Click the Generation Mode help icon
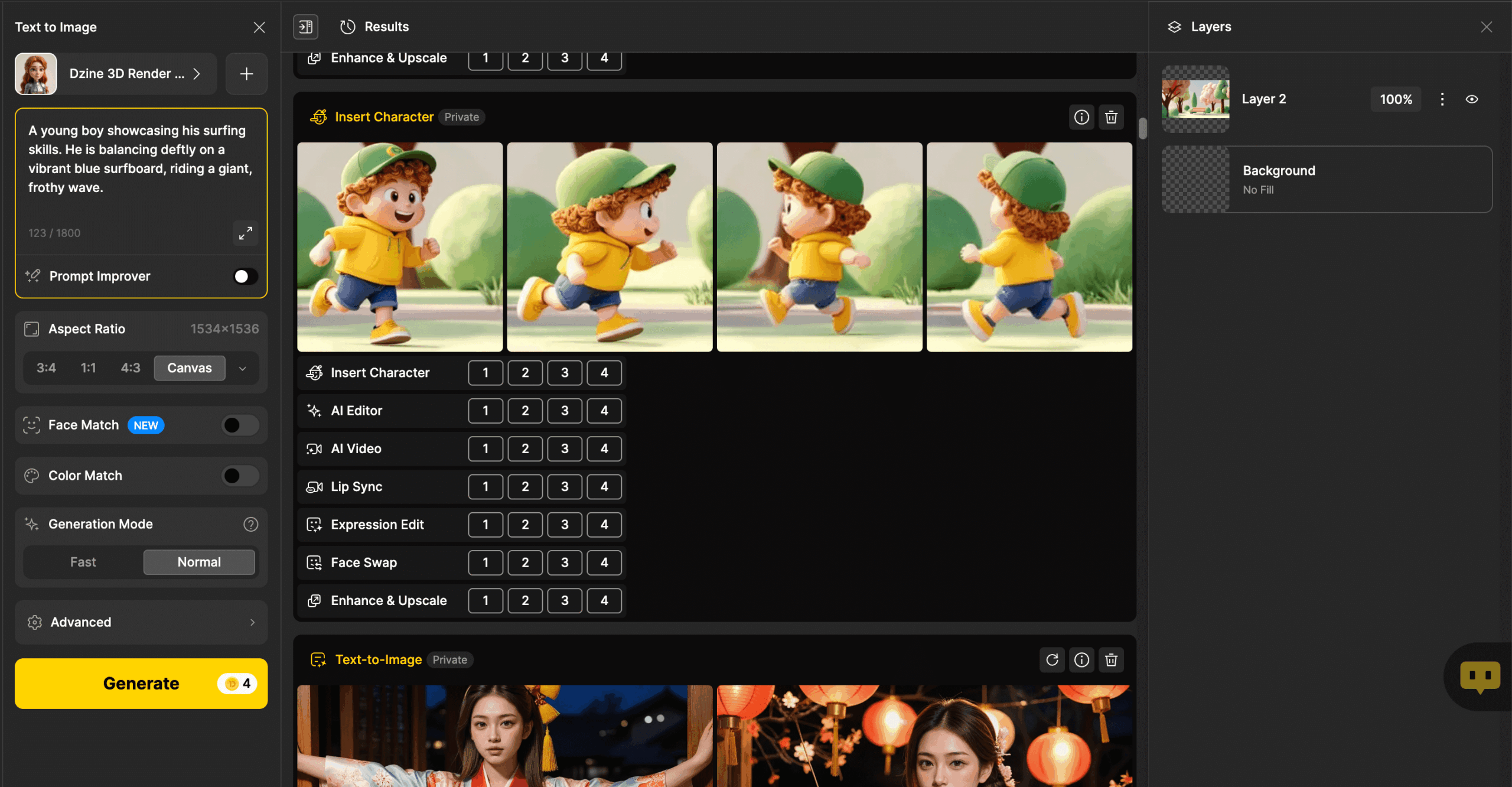The image size is (1512, 787). click(250, 524)
